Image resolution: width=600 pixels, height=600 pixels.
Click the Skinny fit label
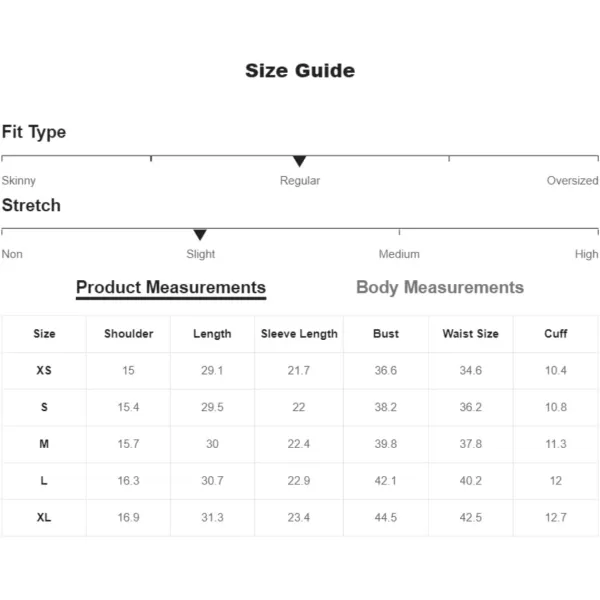[x=19, y=181]
